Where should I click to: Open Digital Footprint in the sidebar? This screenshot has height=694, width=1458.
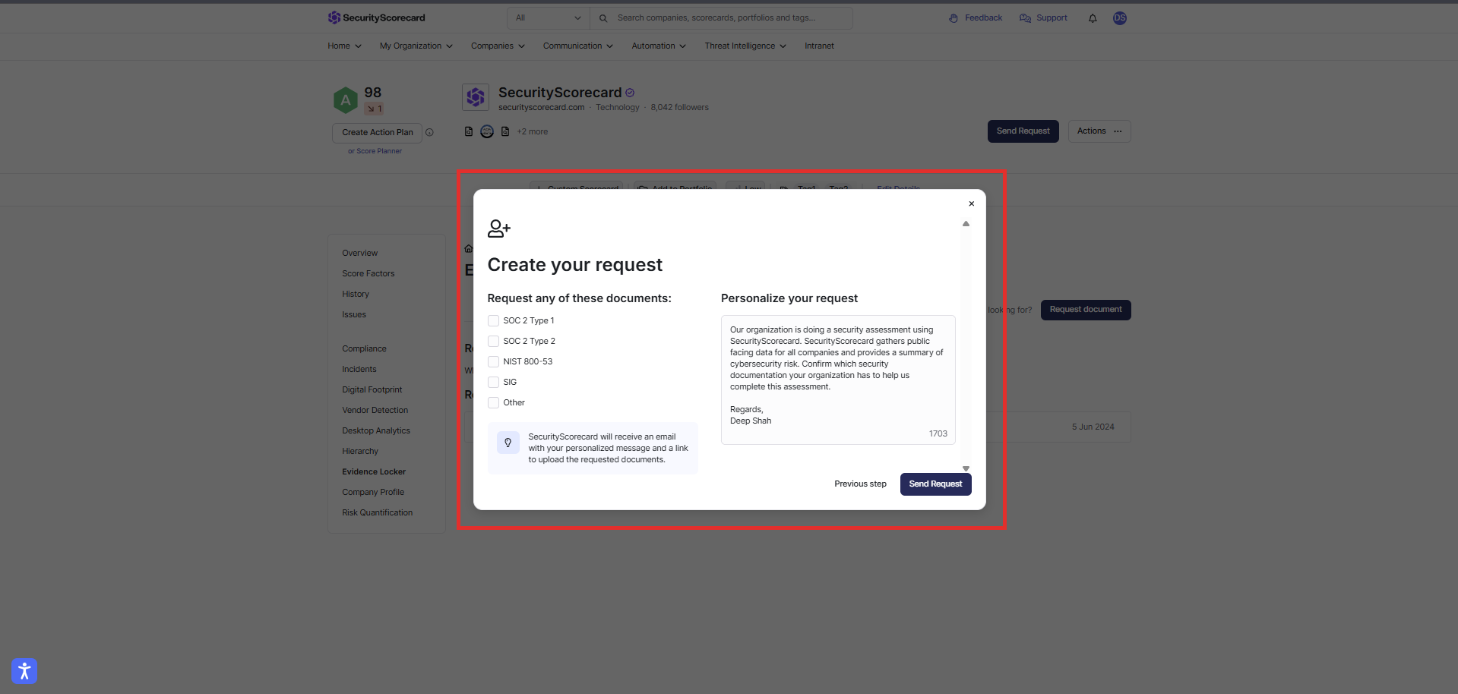[372, 390]
